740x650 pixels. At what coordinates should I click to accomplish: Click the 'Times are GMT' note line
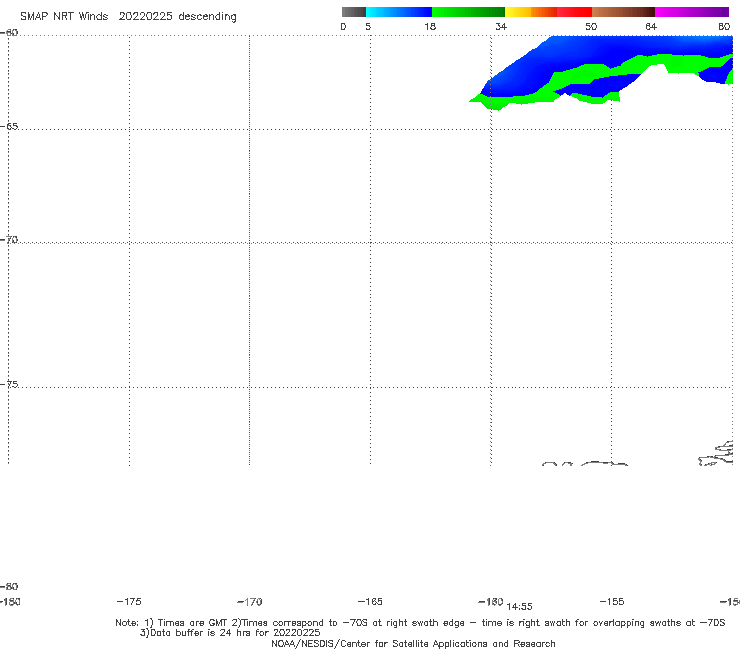(x=420, y=623)
